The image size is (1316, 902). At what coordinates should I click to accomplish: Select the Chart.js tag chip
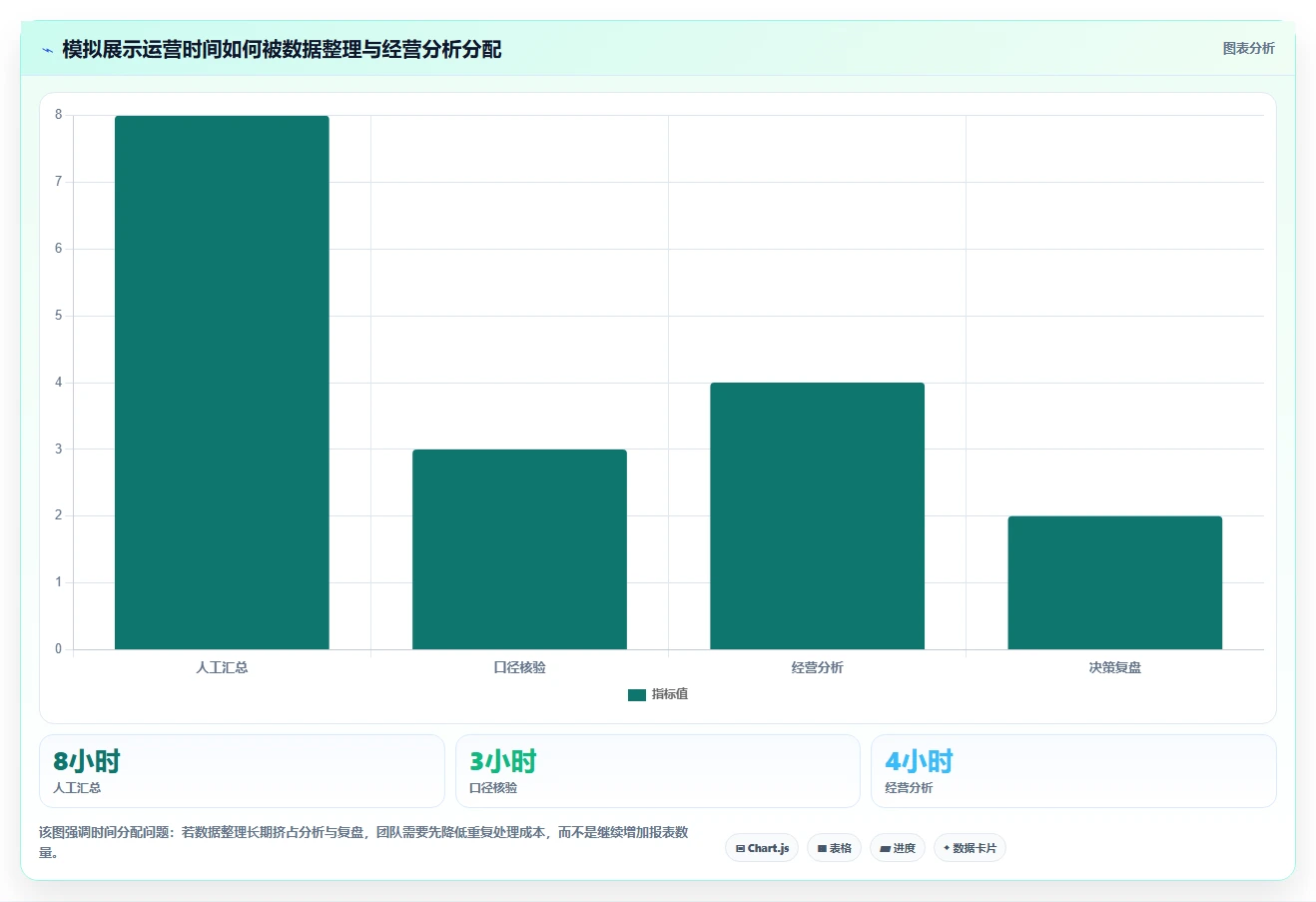tap(762, 848)
